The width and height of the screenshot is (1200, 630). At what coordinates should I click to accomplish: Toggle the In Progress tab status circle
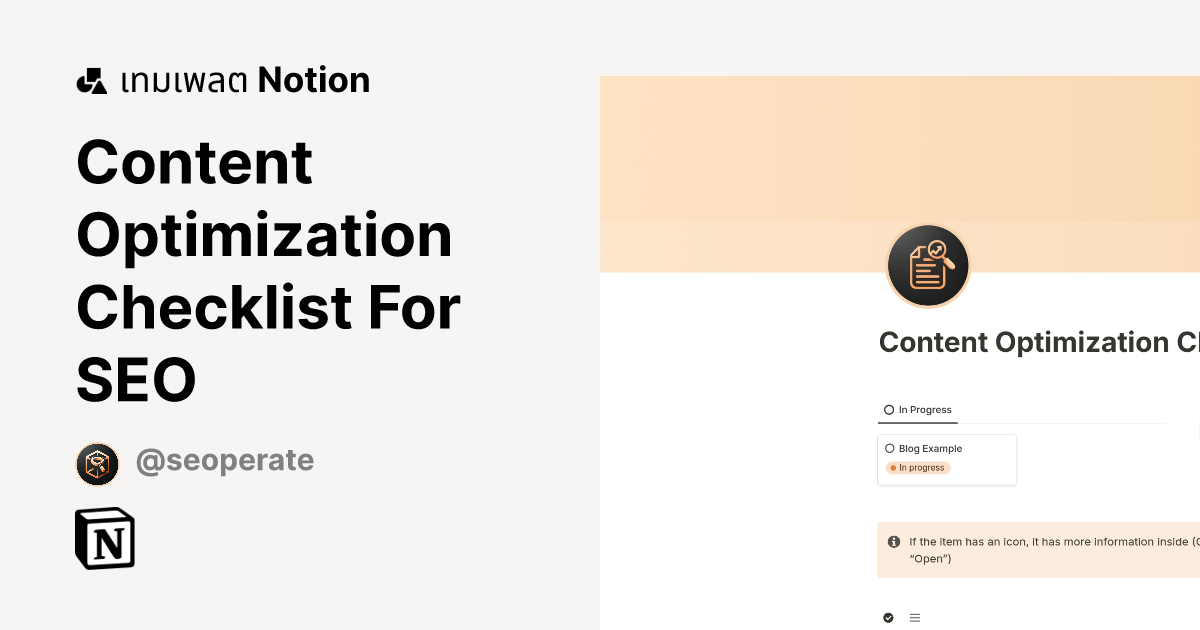[x=889, y=409]
